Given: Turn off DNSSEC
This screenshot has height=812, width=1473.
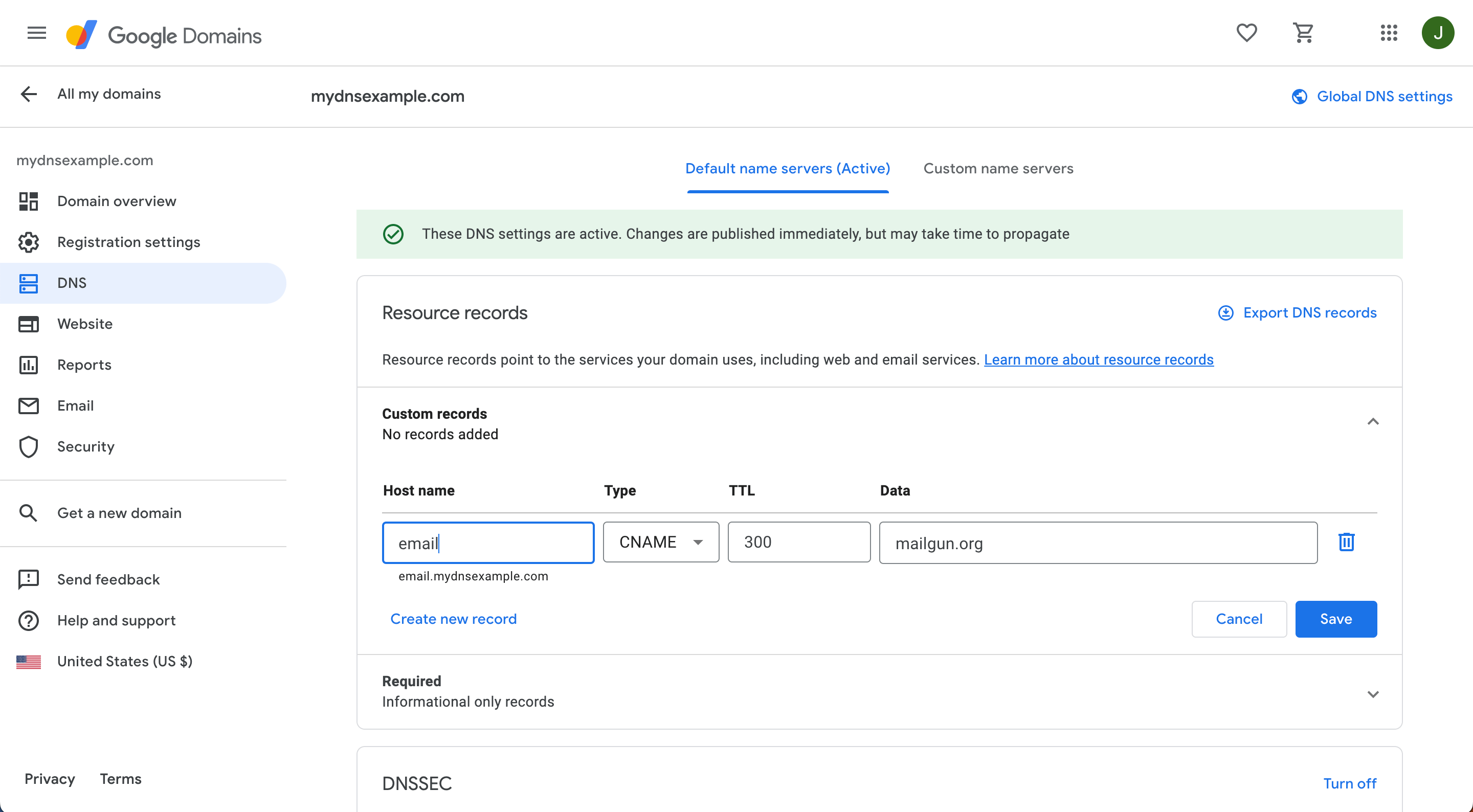Looking at the screenshot, I should [x=1350, y=783].
